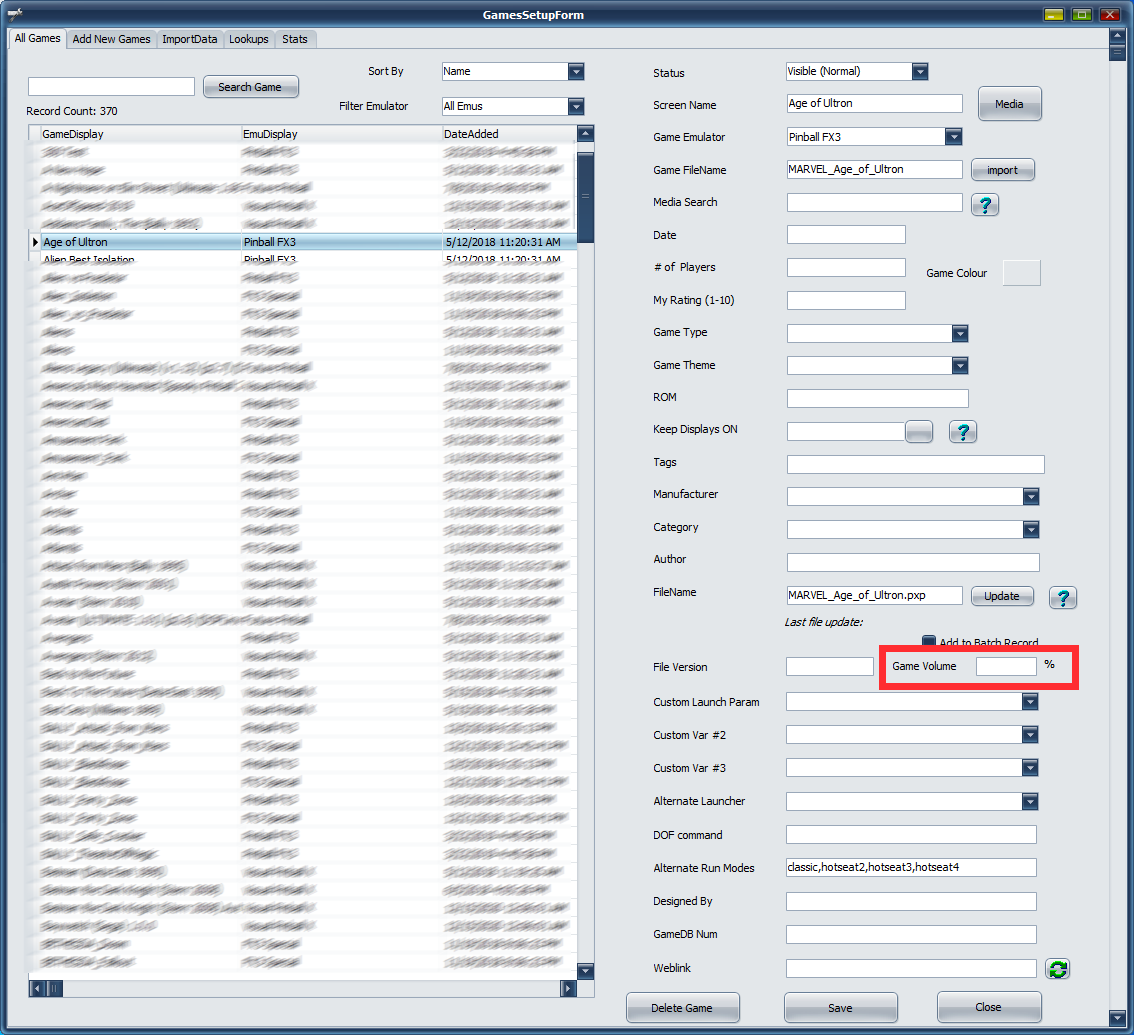The width and height of the screenshot is (1134, 1035).
Task: Click the help icon beside the Update button
Action: coord(1062,597)
